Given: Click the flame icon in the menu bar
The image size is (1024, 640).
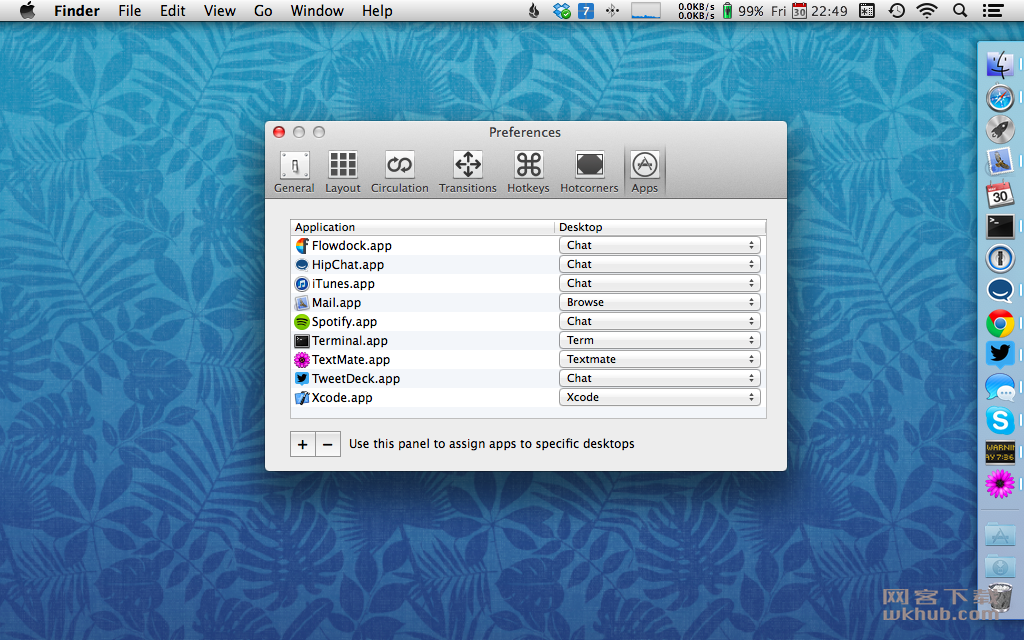Looking at the screenshot, I should coord(534,10).
